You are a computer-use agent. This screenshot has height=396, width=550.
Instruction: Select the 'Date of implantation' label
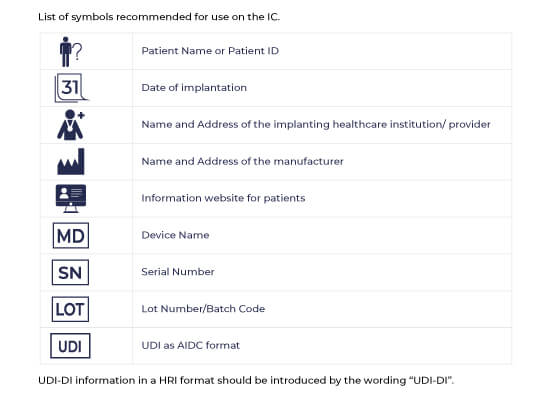coord(194,88)
